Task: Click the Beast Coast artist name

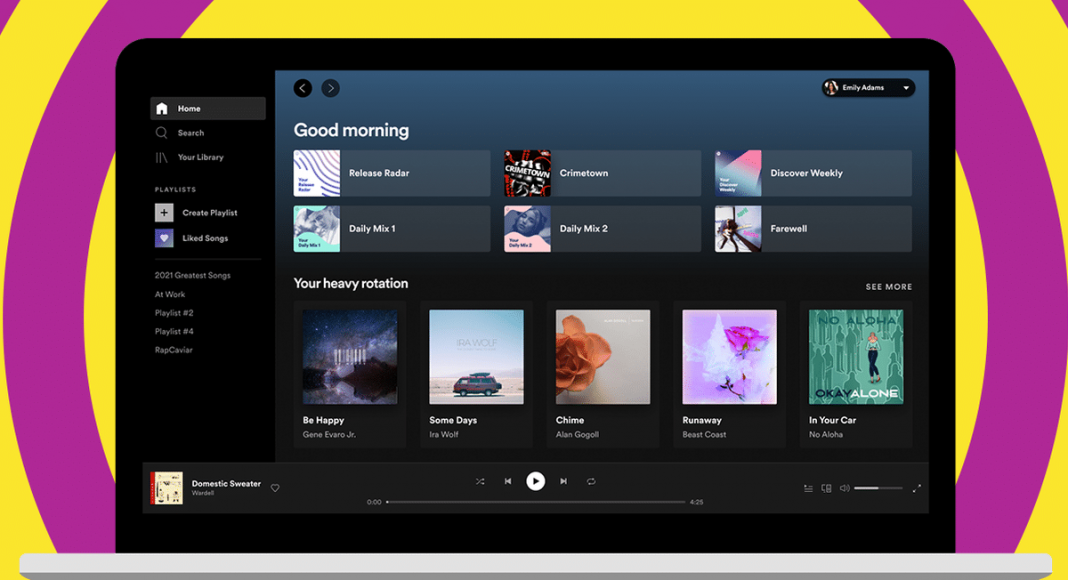Action: [x=704, y=434]
